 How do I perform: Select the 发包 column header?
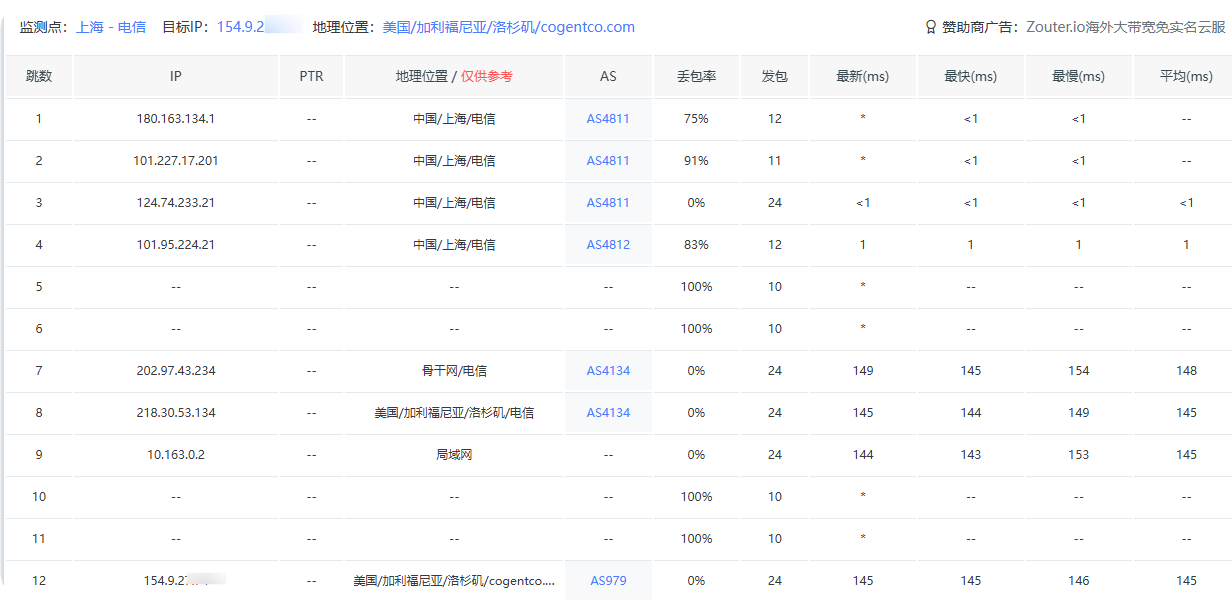coord(774,76)
